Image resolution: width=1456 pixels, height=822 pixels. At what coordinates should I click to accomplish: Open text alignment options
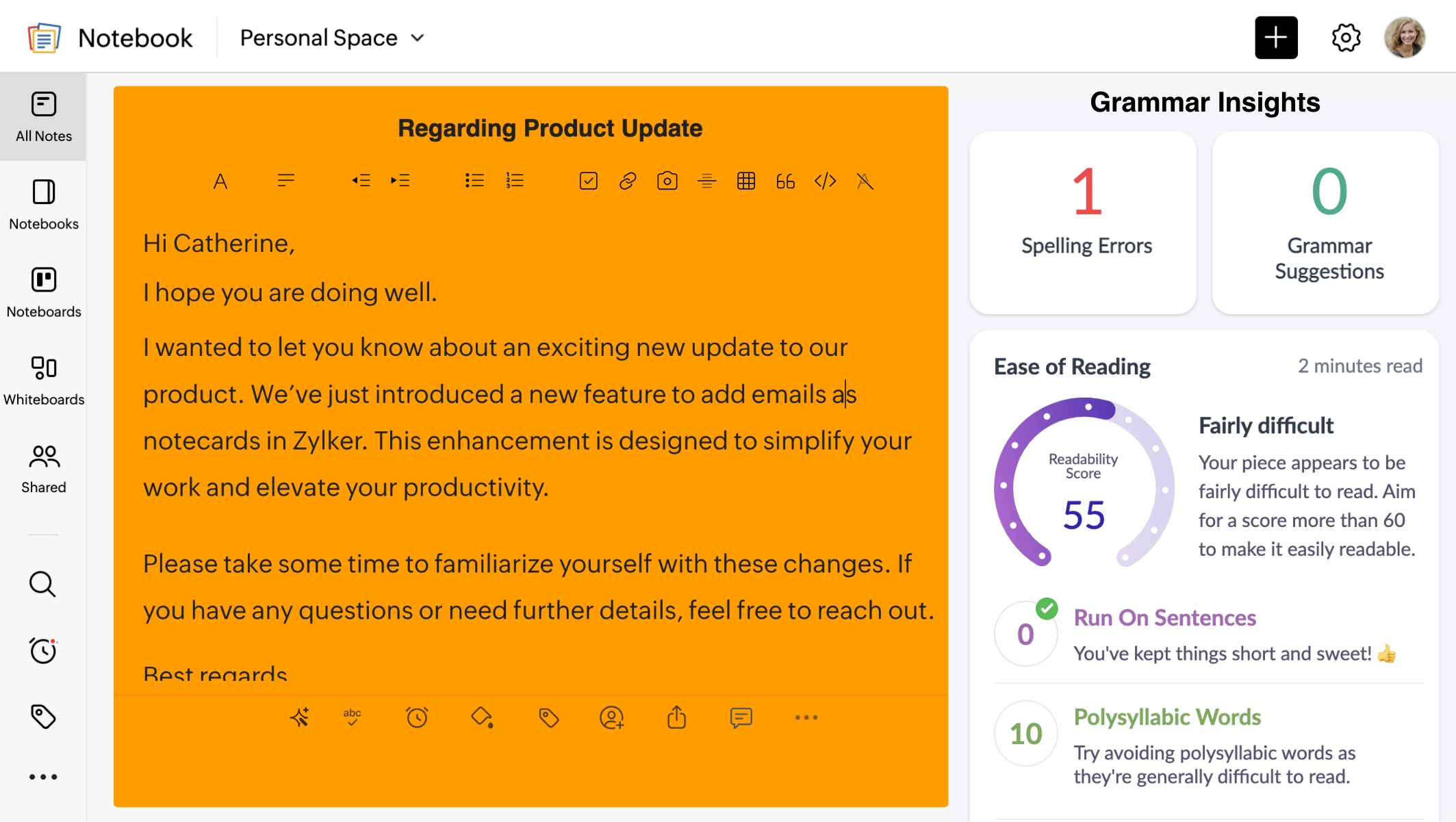point(285,181)
